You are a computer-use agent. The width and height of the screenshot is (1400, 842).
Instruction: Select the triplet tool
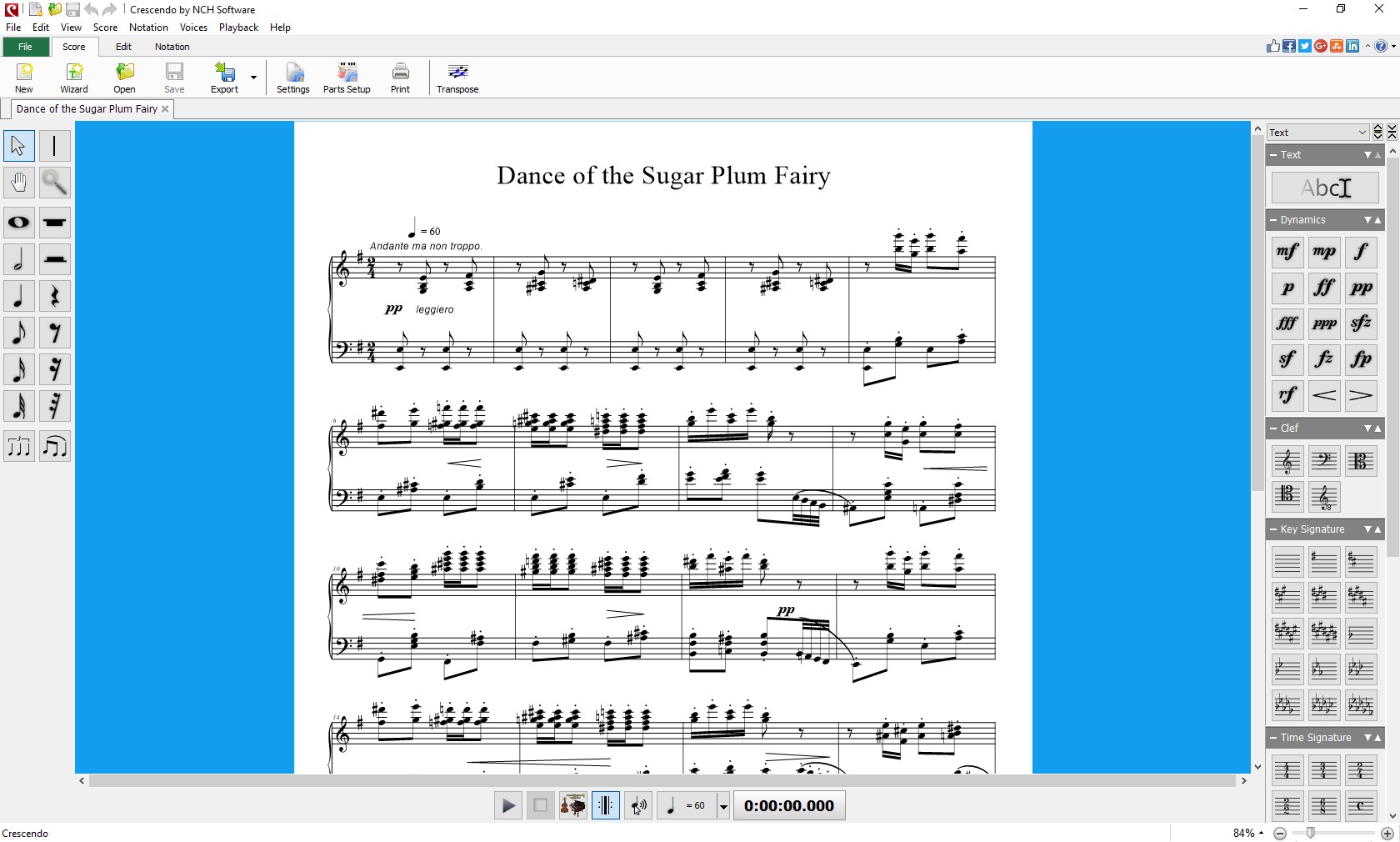tap(18, 447)
